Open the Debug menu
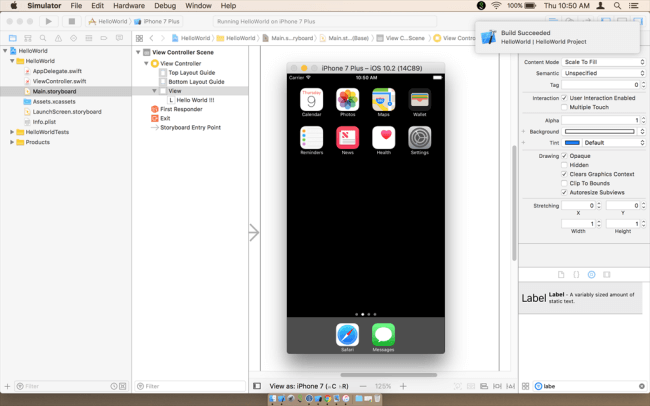This screenshot has width=650, height=406. tap(165, 5)
